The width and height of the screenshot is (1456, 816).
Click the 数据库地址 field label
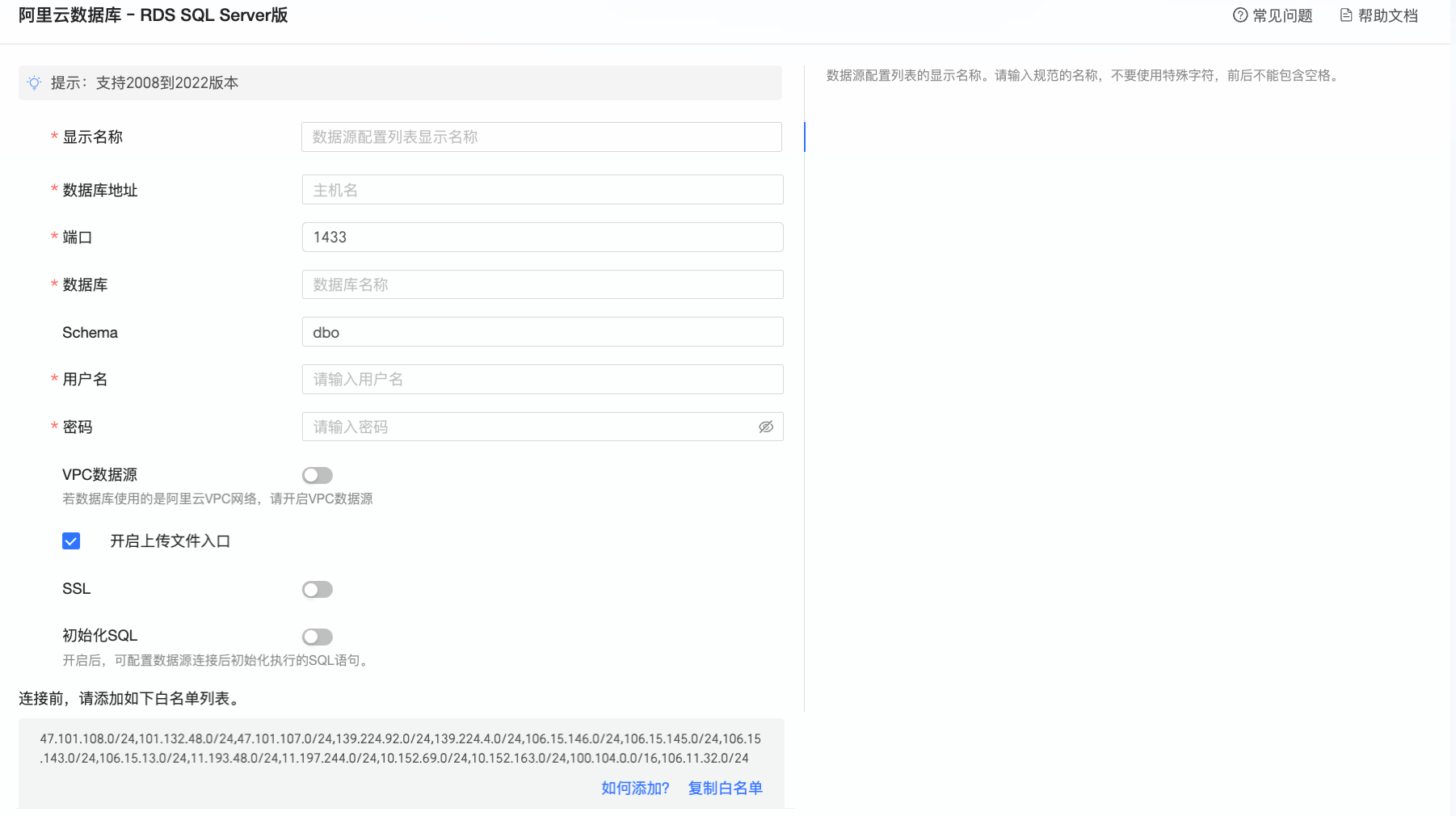100,190
